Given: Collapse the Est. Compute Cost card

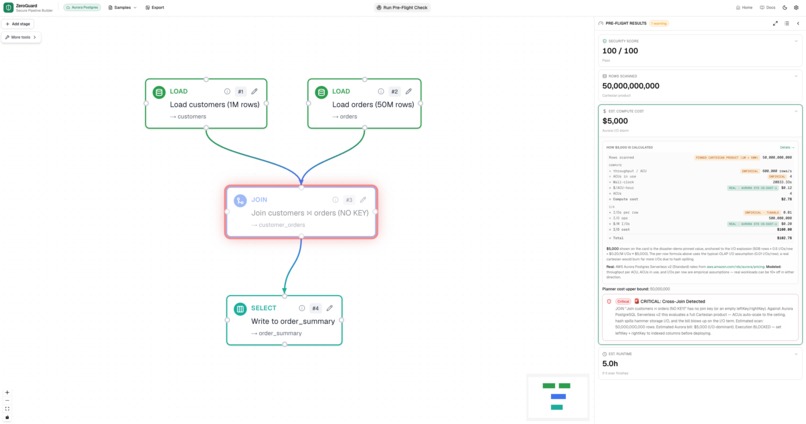Looking at the screenshot, I should [796, 111].
